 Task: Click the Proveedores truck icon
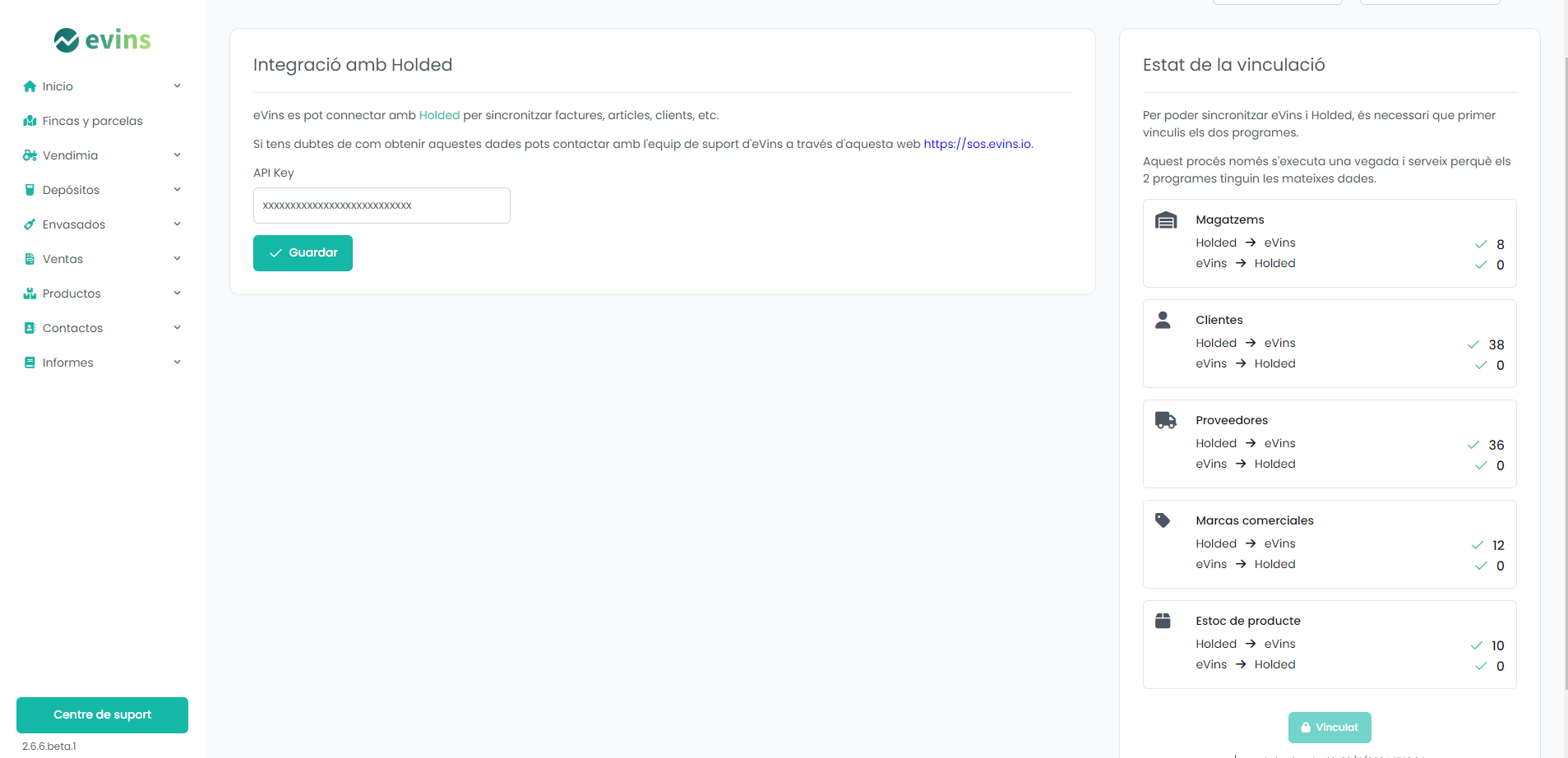coord(1166,420)
